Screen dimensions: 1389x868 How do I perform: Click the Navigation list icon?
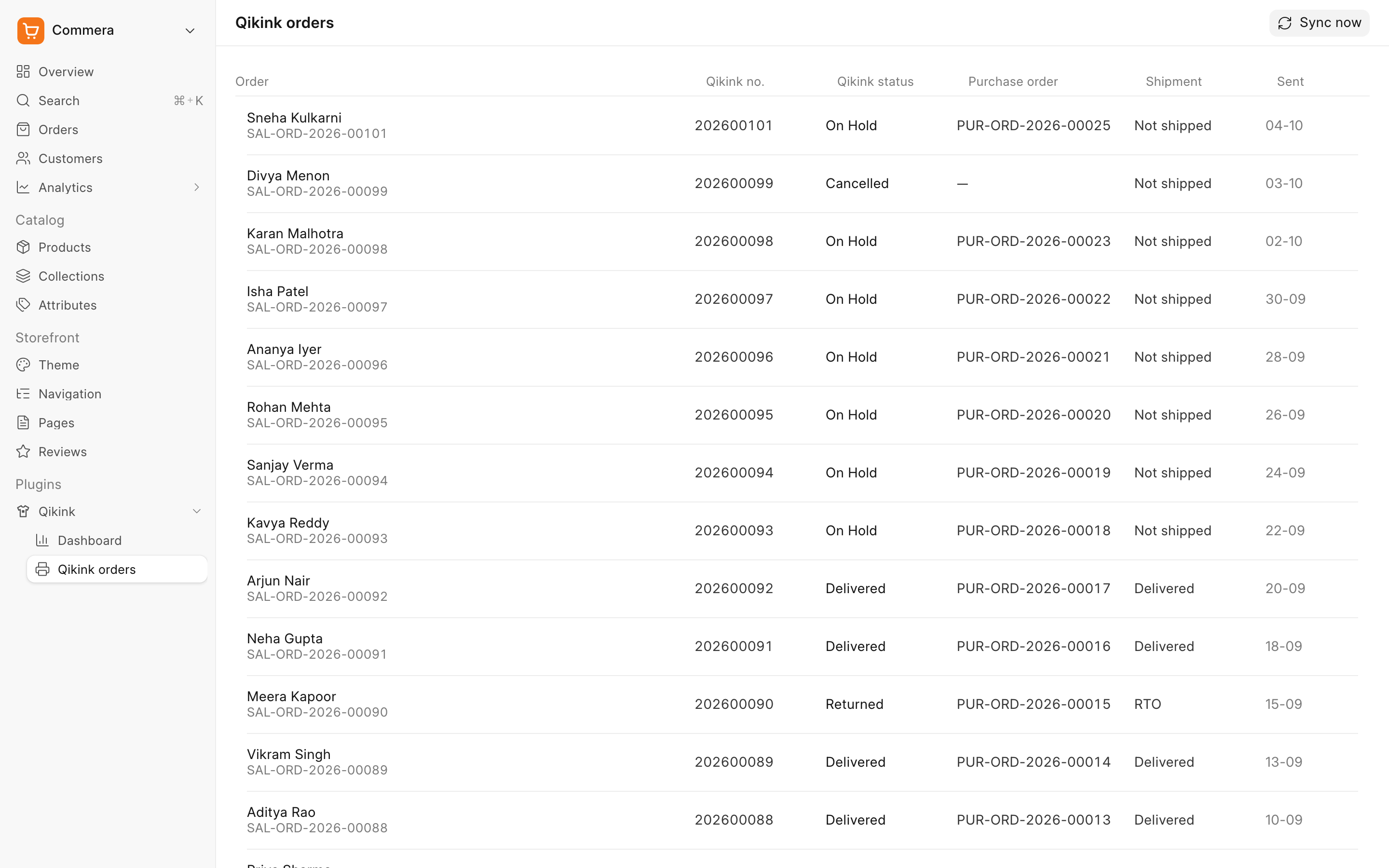23,394
